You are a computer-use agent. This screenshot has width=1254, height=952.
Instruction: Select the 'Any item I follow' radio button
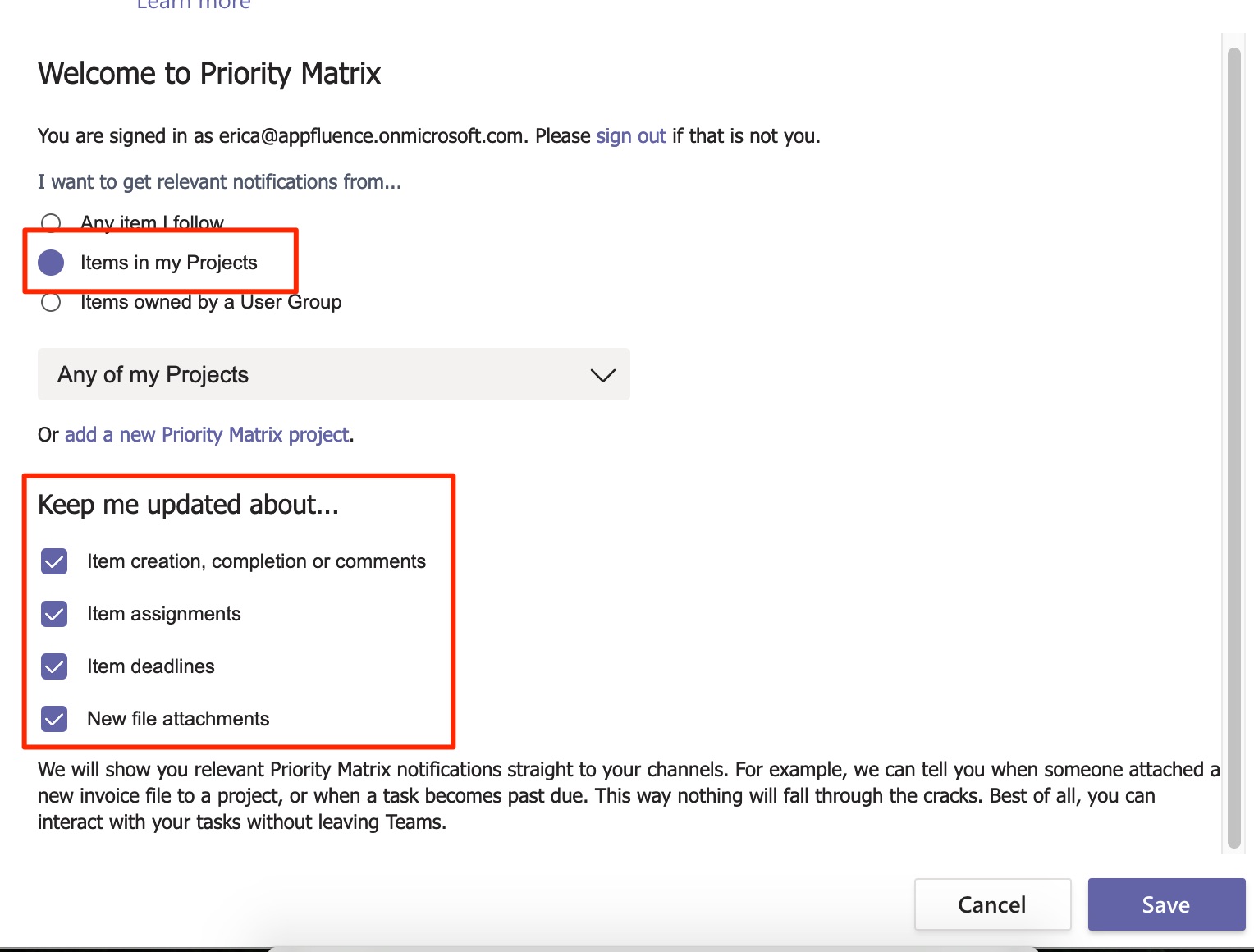(x=51, y=222)
